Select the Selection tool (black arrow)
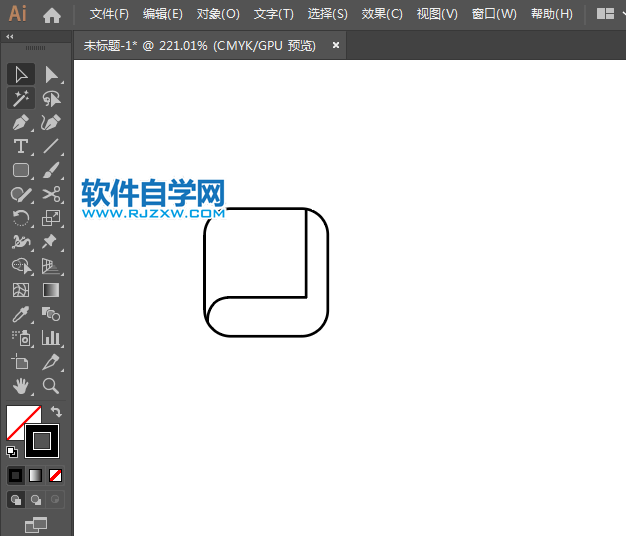Image resolution: width=626 pixels, height=536 pixels. pyautogui.click(x=21, y=75)
